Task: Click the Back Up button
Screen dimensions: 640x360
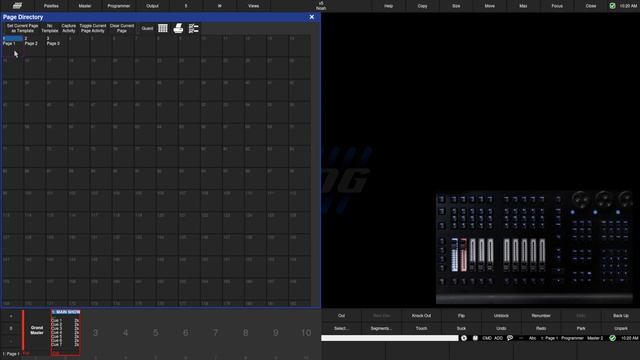Action: point(620,316)
